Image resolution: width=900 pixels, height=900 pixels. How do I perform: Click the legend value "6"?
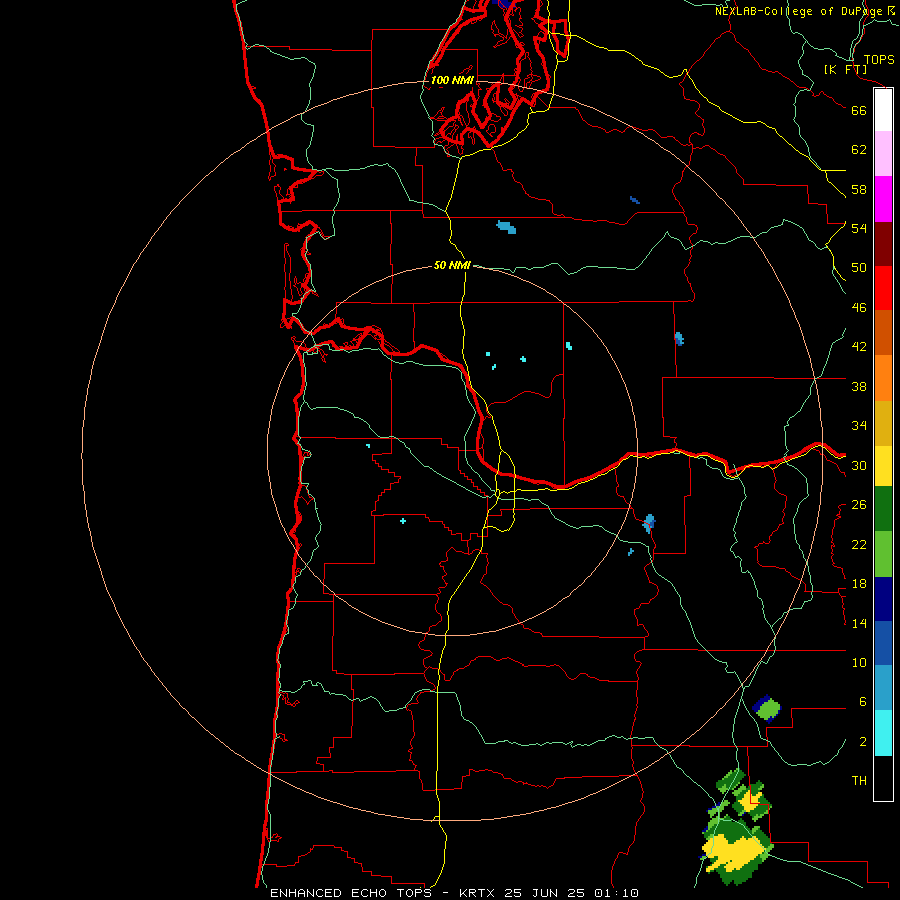(x=862, y=702)
